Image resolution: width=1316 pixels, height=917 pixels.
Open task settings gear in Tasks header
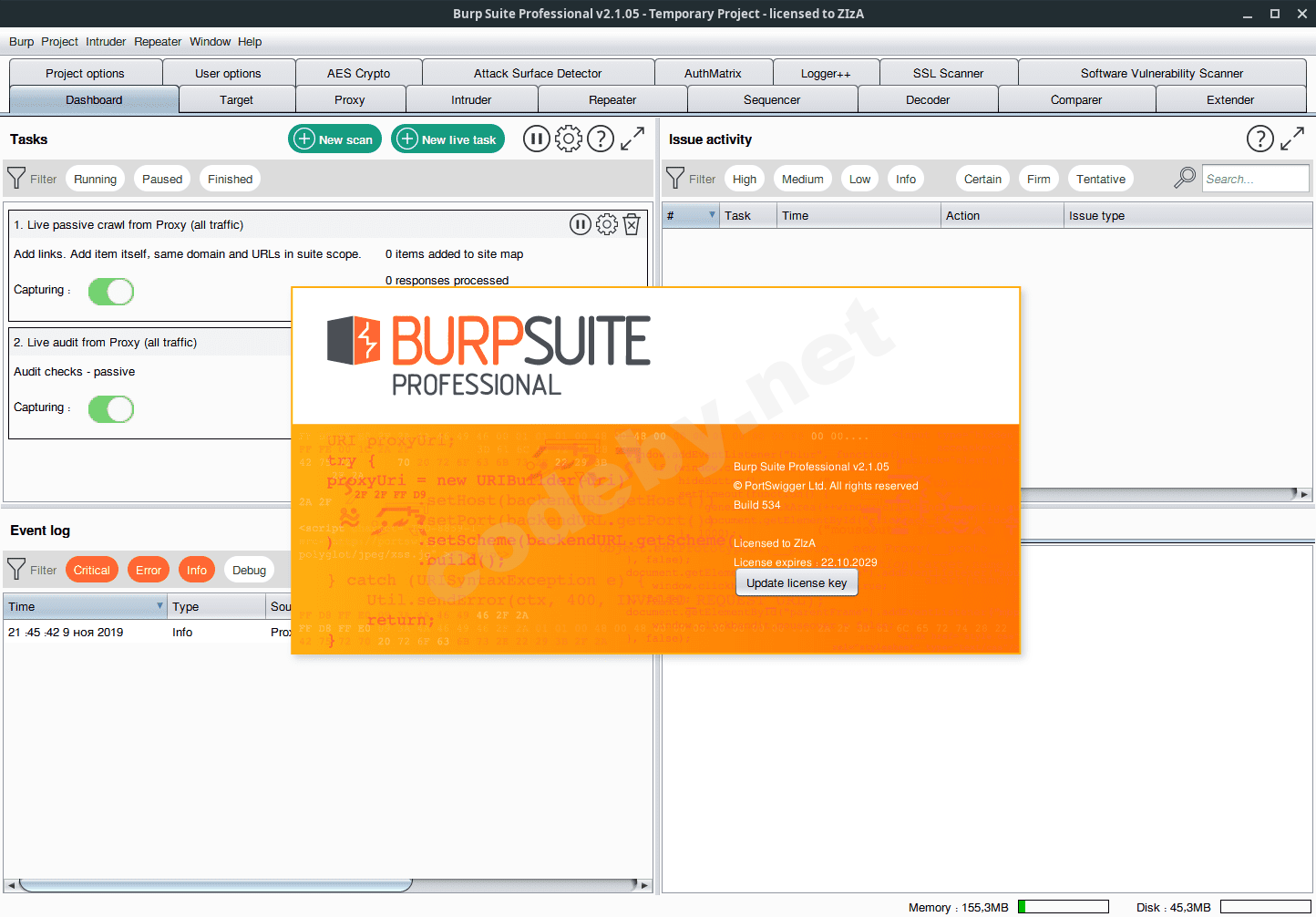pyautogui.click(x=569, y=139)
